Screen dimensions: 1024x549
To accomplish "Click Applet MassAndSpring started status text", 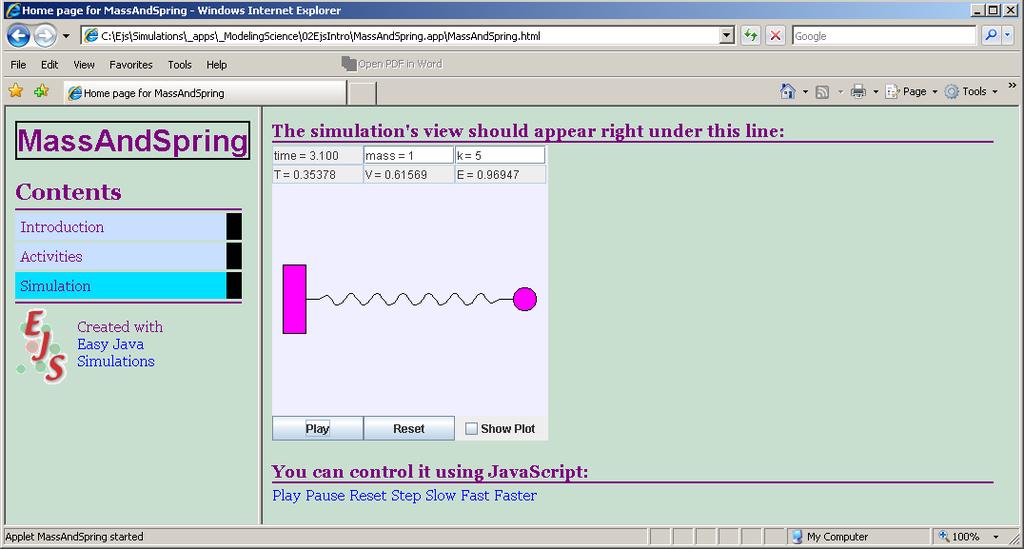I will pyautogui.click(x=74, y=537).
